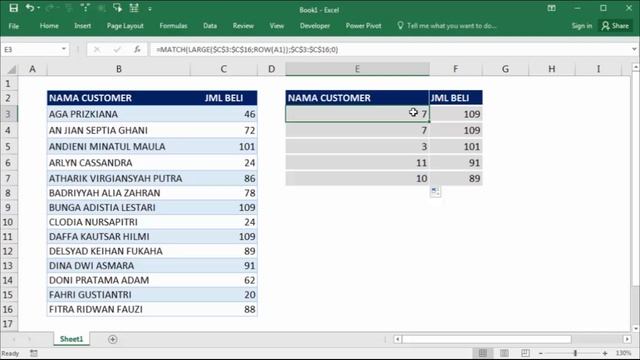Customize the Quick Access Toolbar dropdown

pos(150,8)
